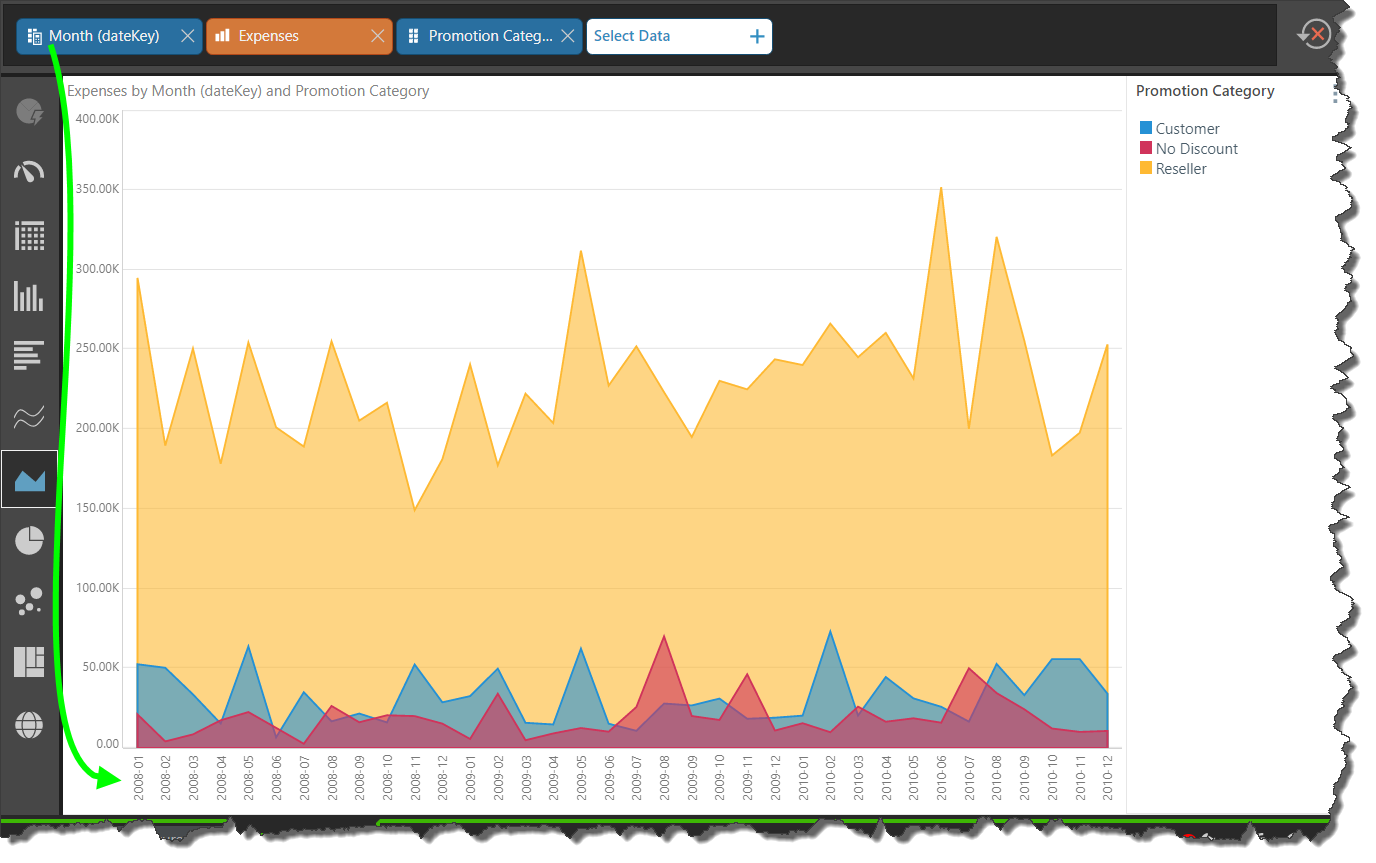Remove the Month (dateKey) chip
The image size is (1376, 863).
(x=187, y=36)
